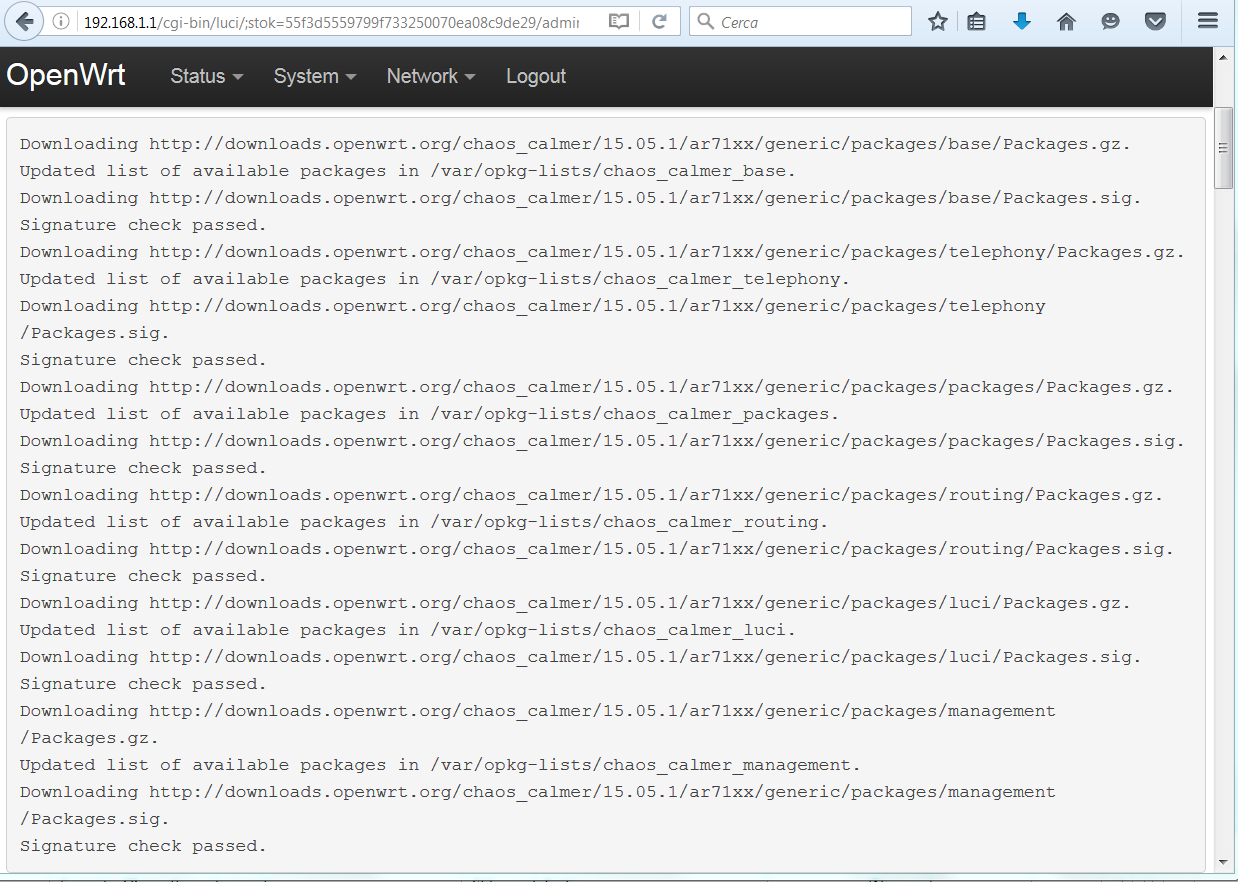Bookmark this page with the star icon

coord(937,21)
